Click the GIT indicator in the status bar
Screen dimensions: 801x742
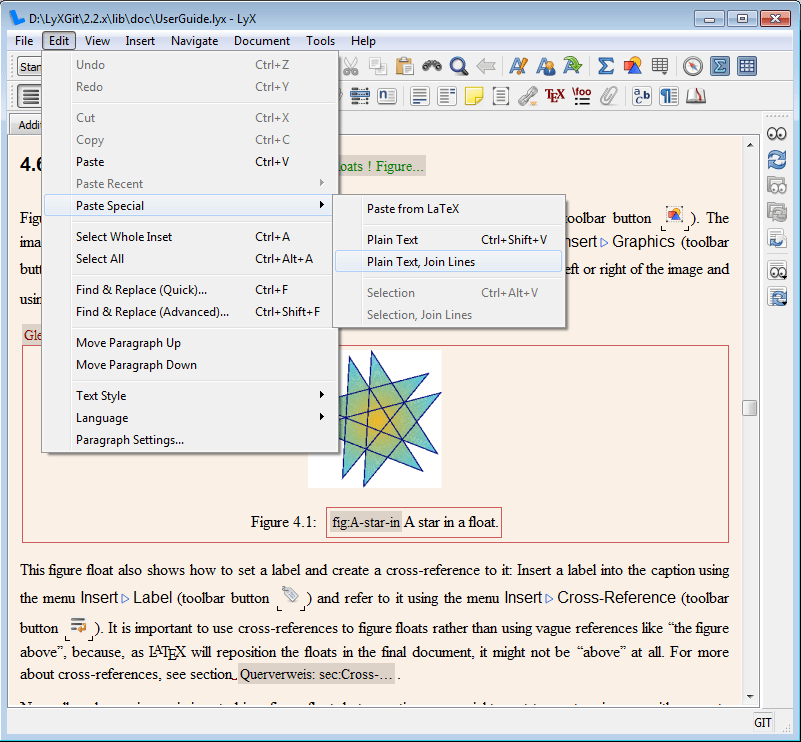pos(762,722)
